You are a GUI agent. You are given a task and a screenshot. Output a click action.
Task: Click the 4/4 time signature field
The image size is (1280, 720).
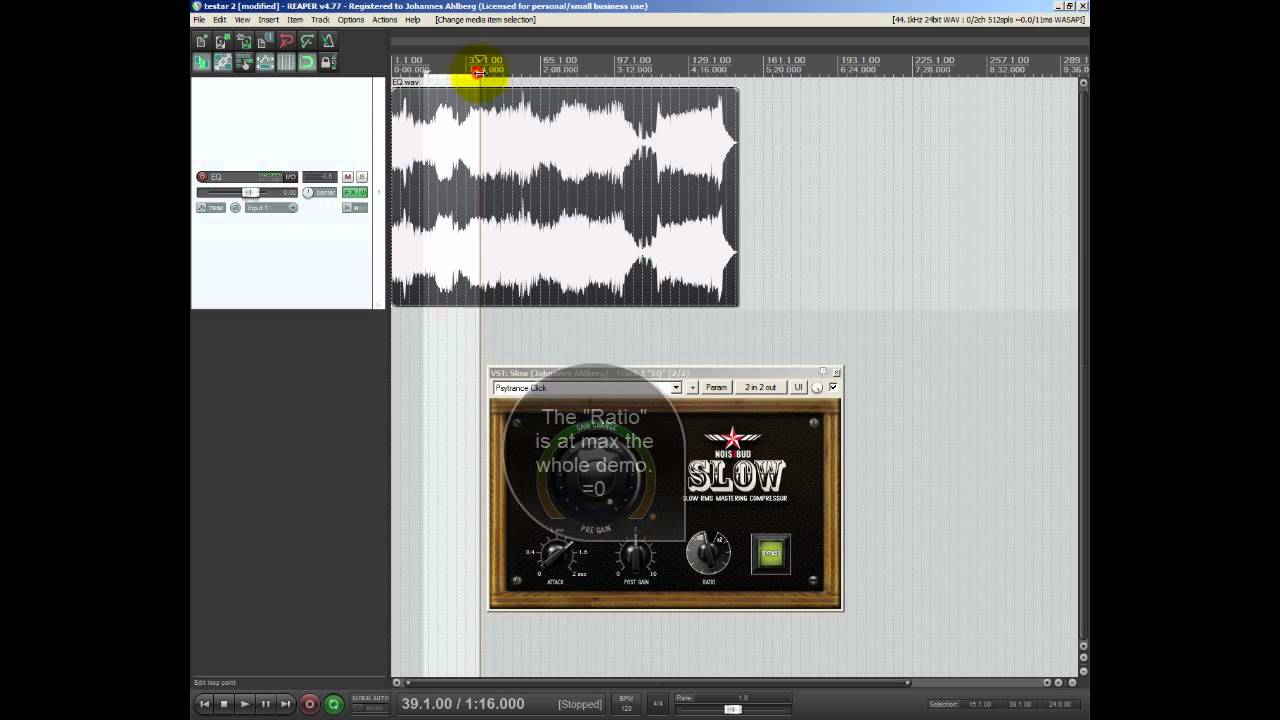[x=658, y=704]
